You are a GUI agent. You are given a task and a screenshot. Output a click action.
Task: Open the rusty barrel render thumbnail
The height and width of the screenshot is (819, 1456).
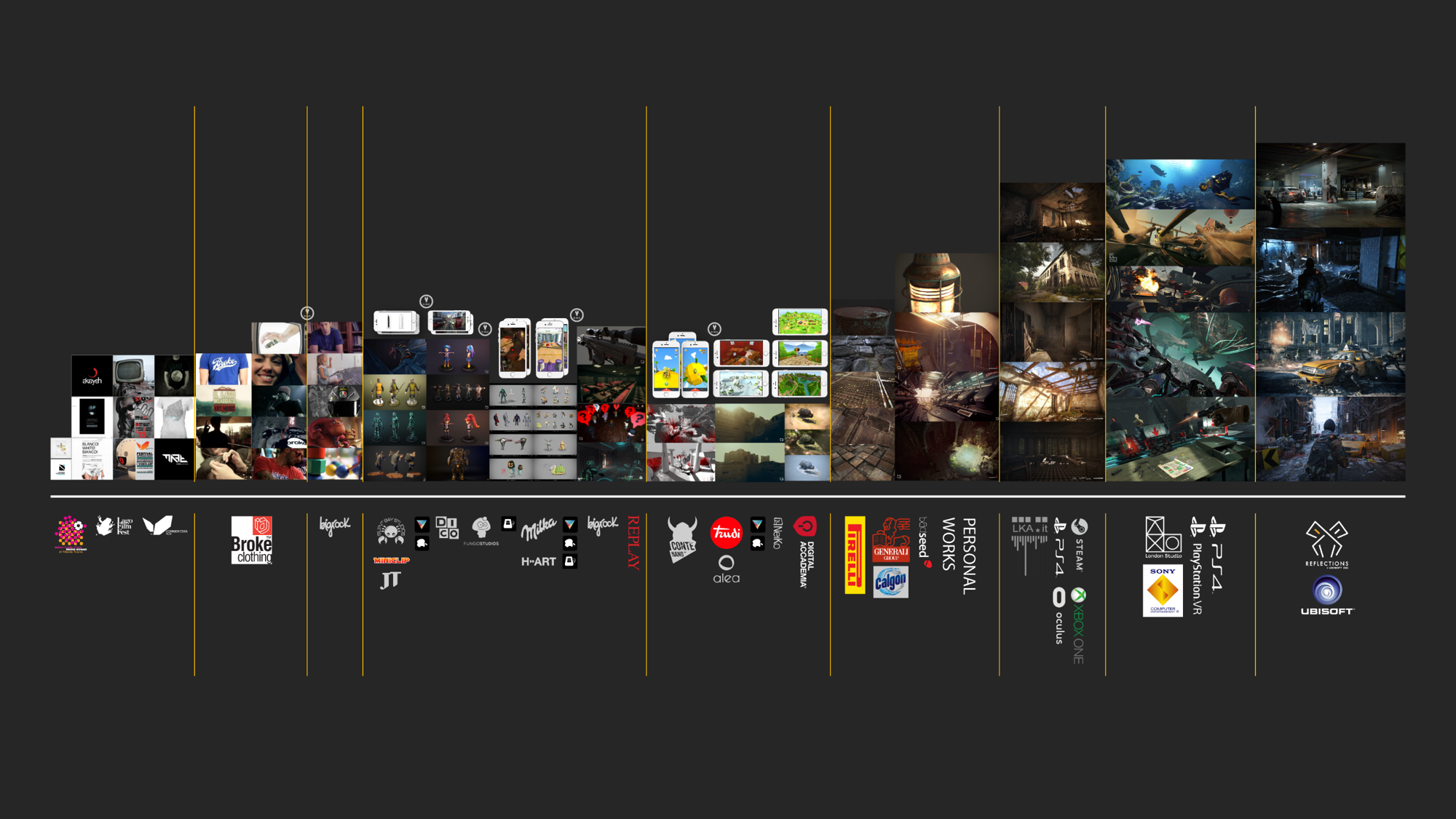[863, 318]
